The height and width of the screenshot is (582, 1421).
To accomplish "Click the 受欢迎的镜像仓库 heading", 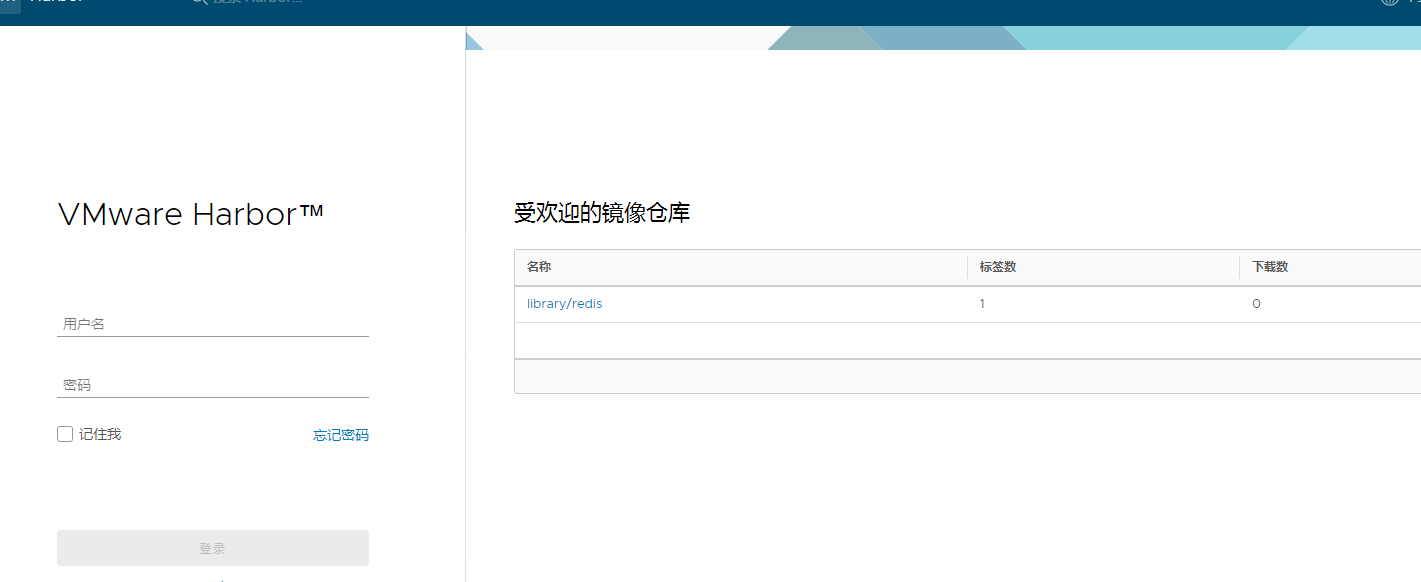I will point(602,213).
